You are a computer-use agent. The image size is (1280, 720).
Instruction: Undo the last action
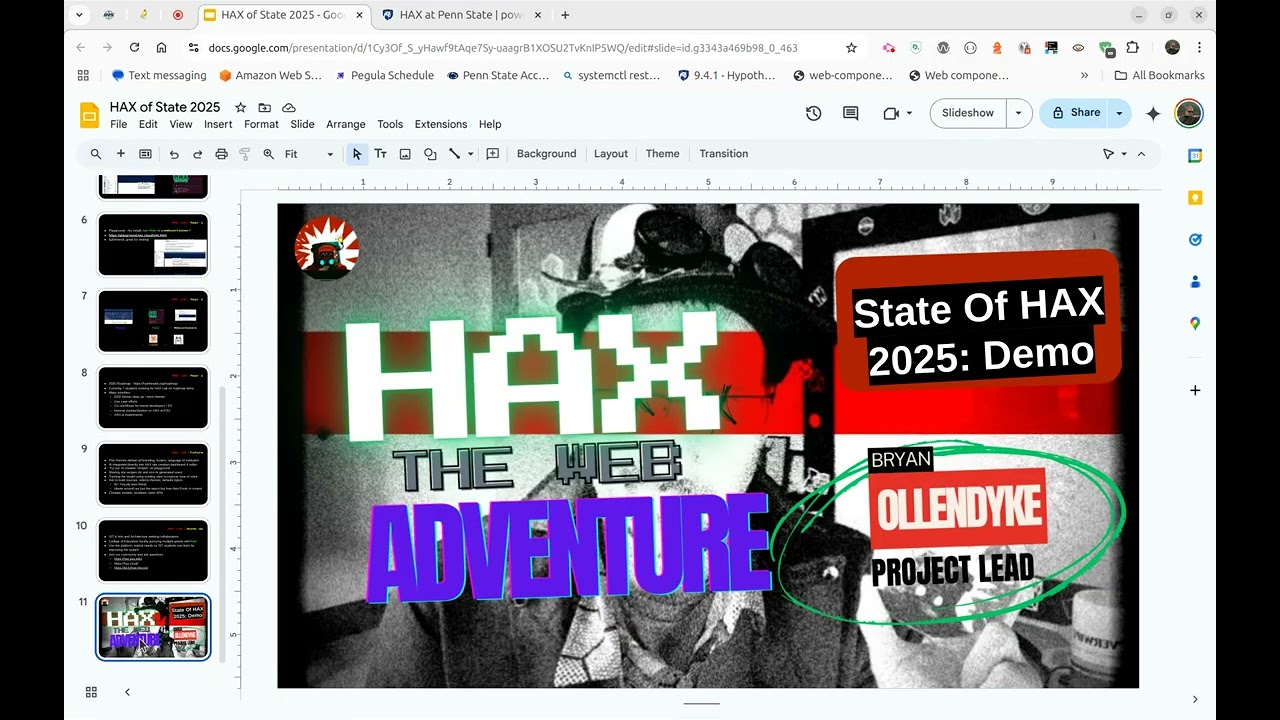pos(174,154)
